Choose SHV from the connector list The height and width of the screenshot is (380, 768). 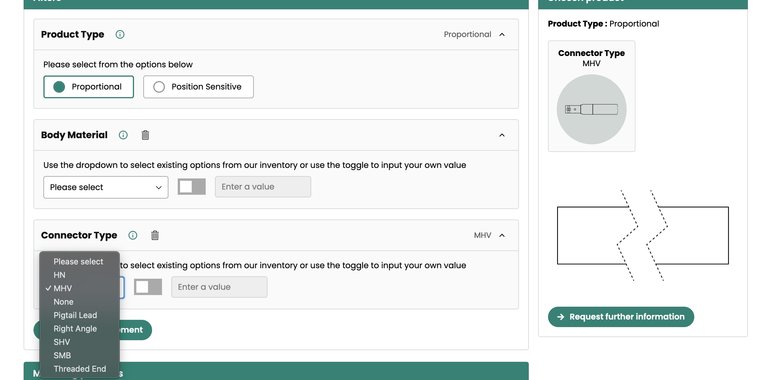pyautogui.click(x=79, y=342)
